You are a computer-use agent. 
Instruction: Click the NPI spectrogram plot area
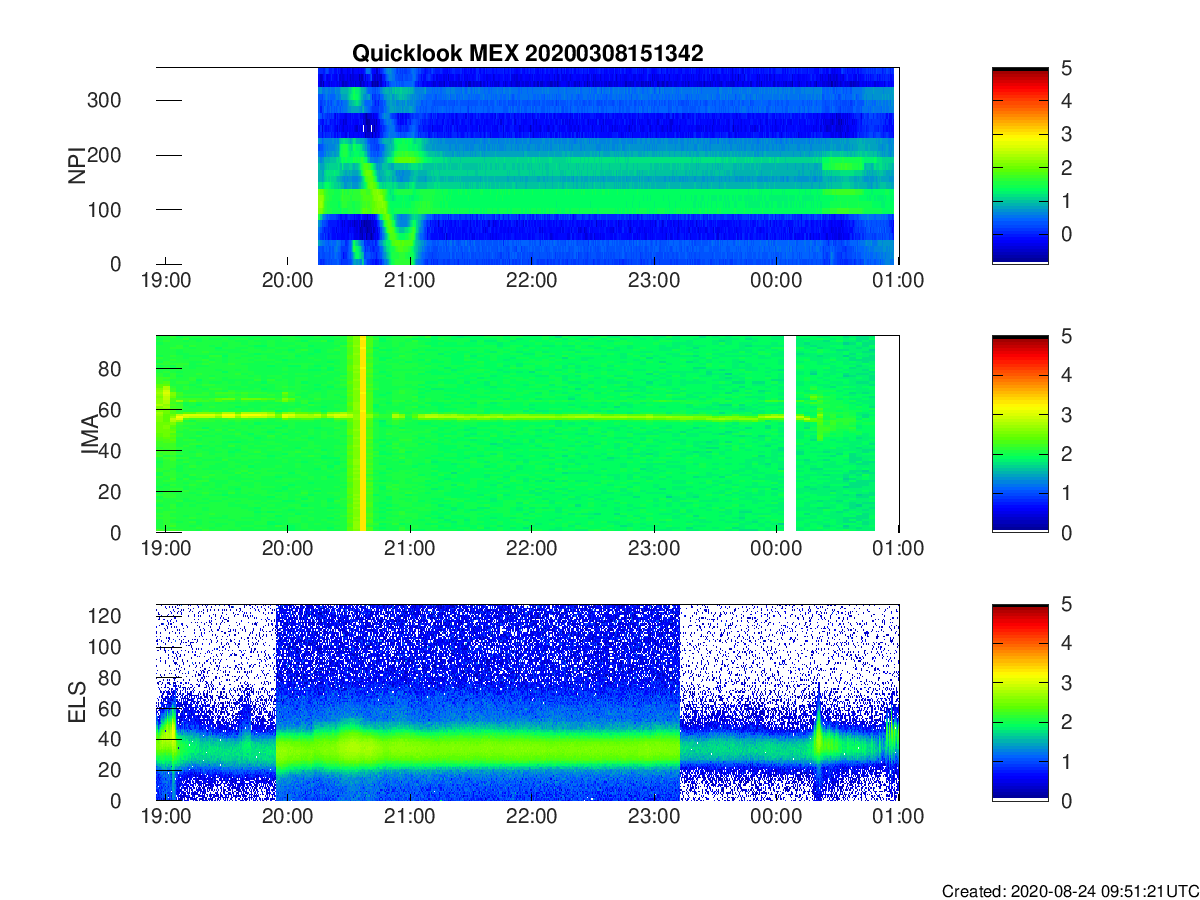click(x=527, y=165)
